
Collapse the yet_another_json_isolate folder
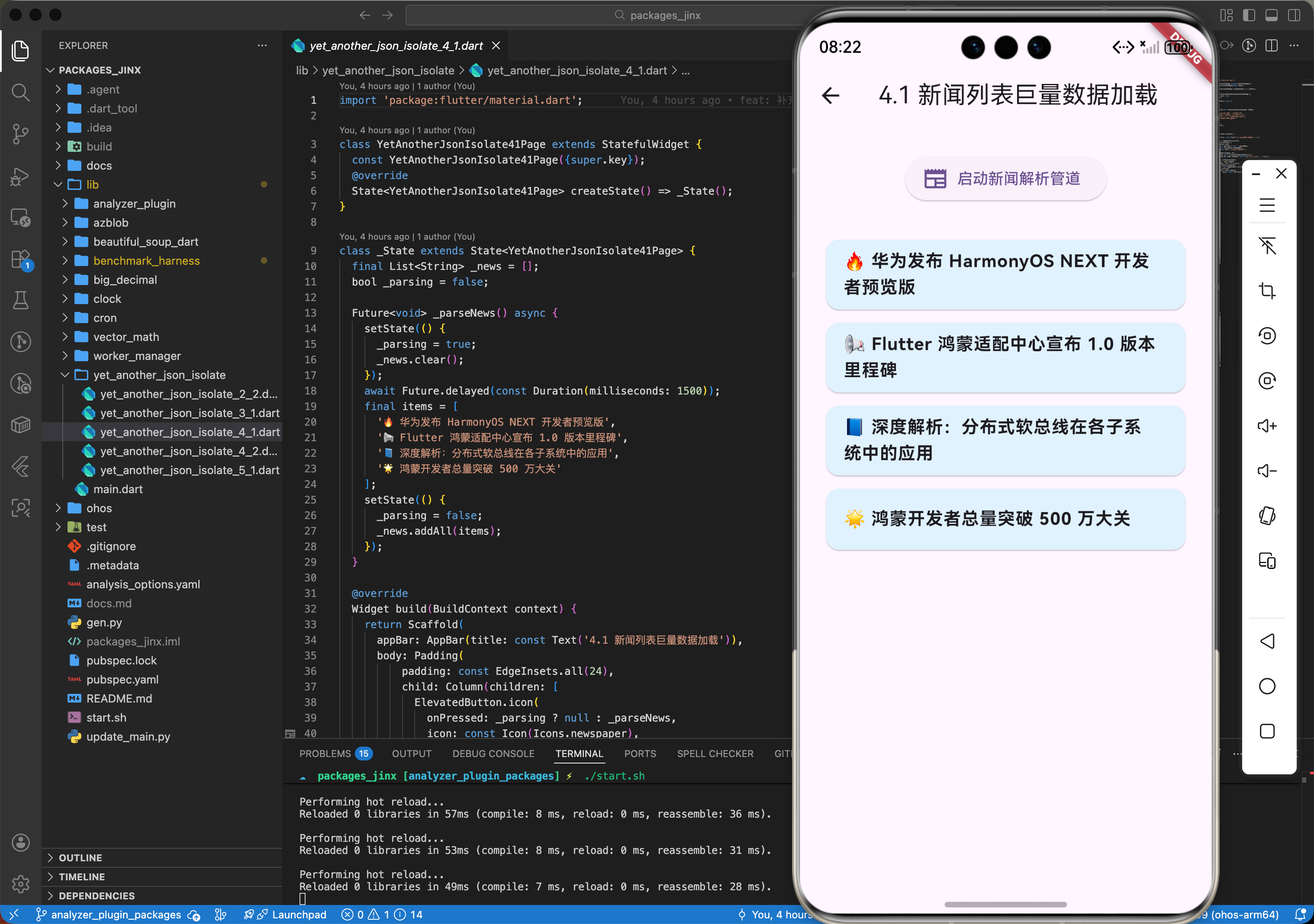(159, 375)
